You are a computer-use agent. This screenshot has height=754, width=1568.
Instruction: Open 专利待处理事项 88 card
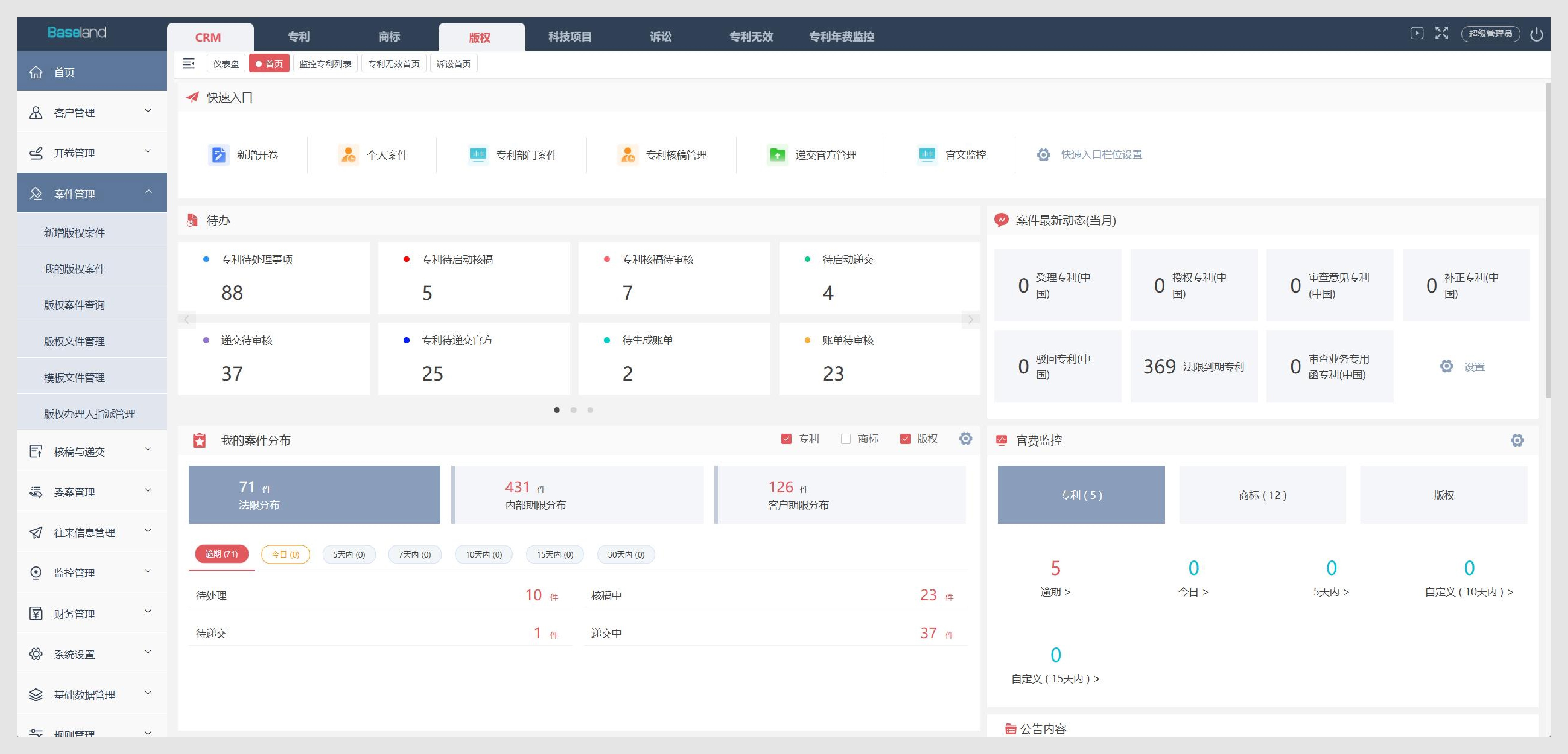point(274,278)
